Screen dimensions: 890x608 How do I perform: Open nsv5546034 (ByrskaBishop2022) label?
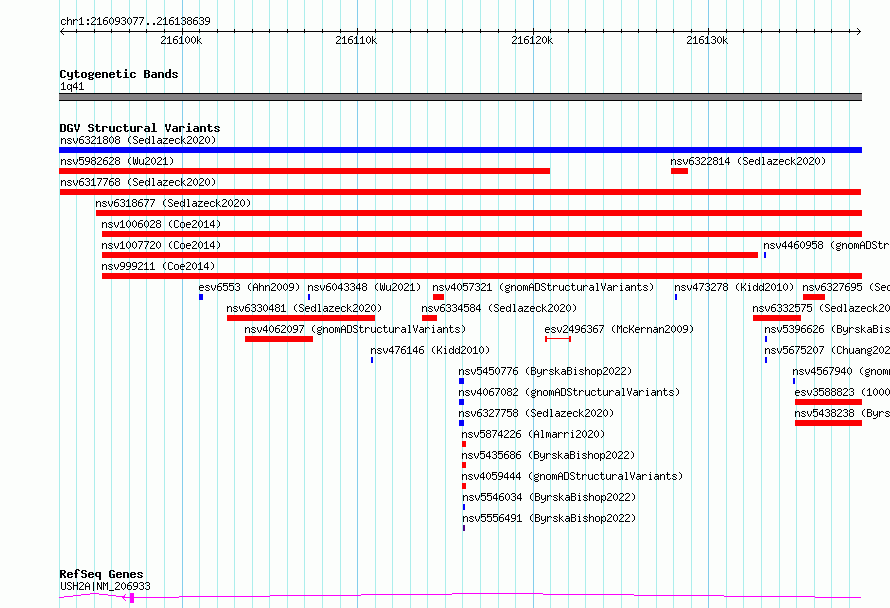[x=549, y=497]
